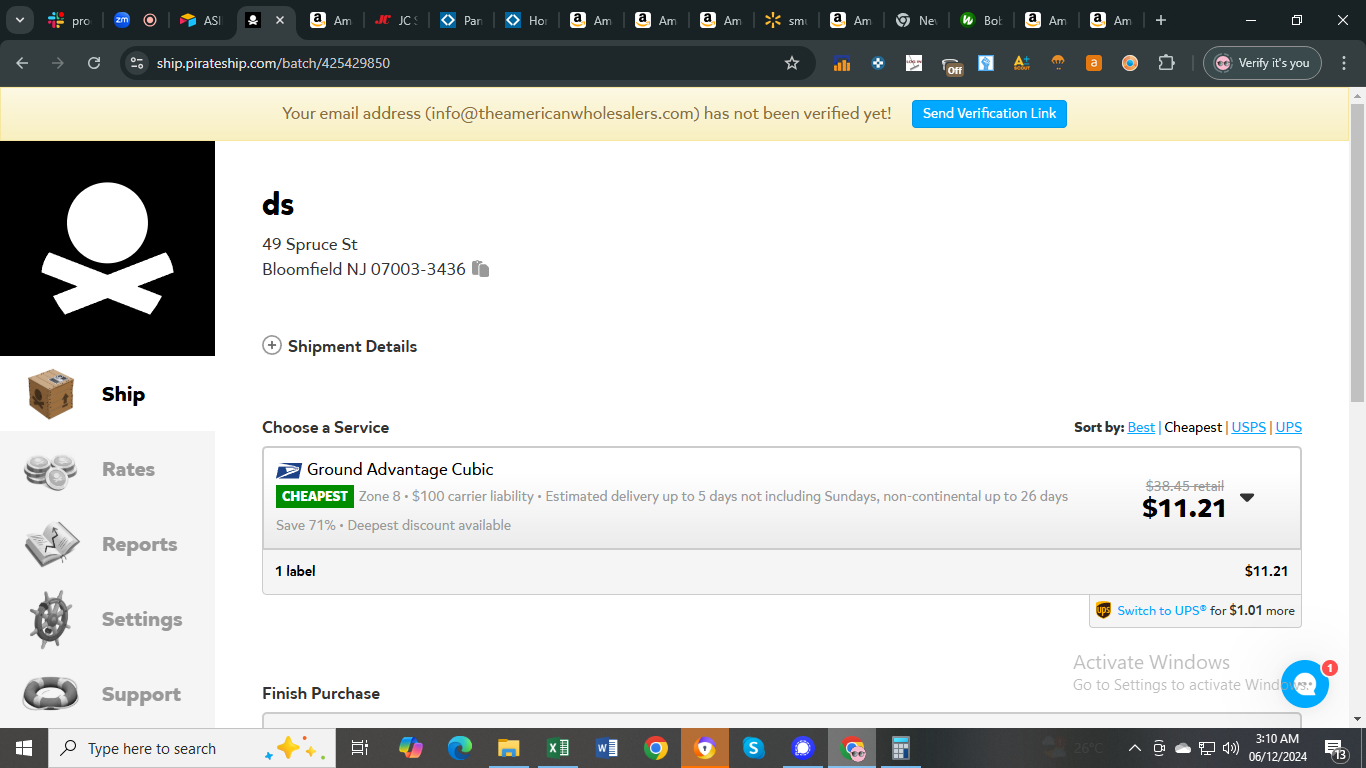Expand Shipment Details with the plus icon
Screen dimensions: 1366x768
coord(272,346)
